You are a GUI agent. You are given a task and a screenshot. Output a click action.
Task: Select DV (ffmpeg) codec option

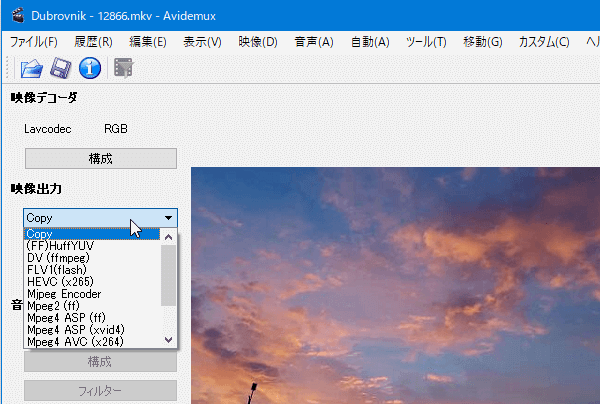coord(92,258)
